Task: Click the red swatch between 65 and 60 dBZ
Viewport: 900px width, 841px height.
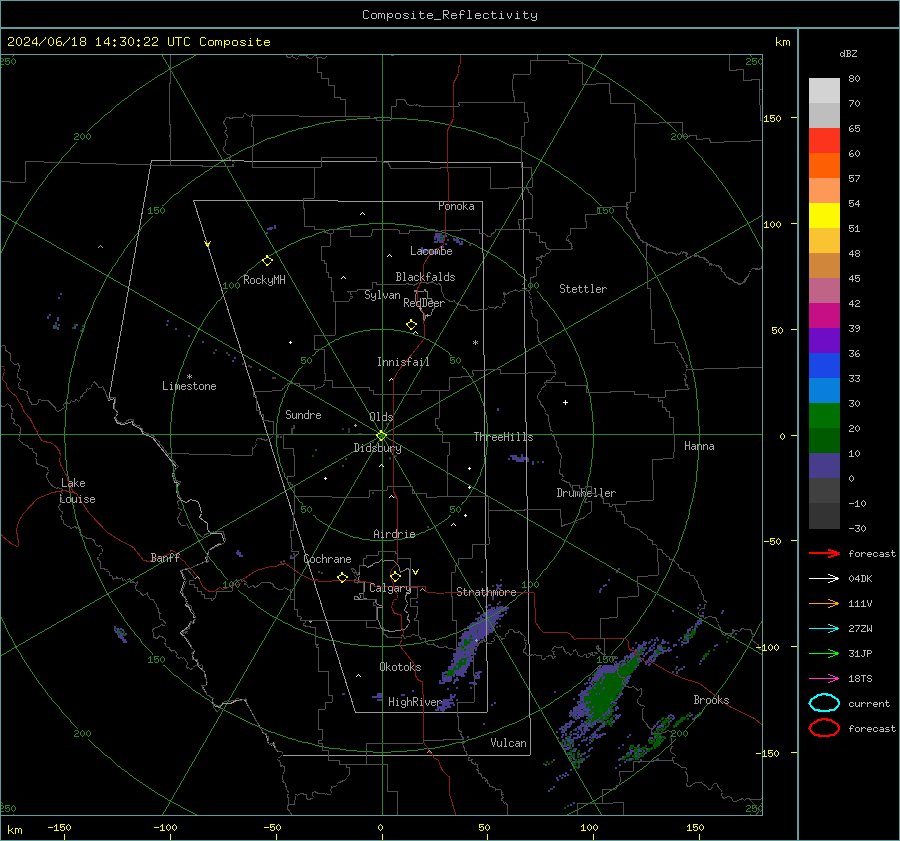Action: pos(824,141)
